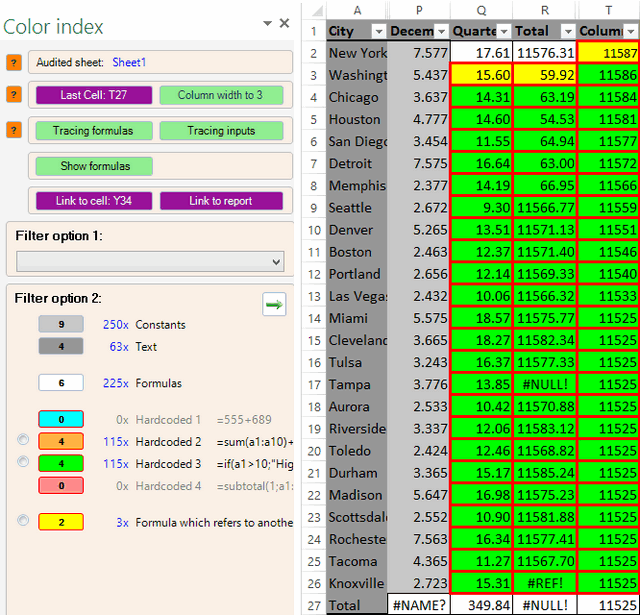Viewport: 640px width, 615px height.
Task: Select column Q header
Action: click(x=482, y=10)
